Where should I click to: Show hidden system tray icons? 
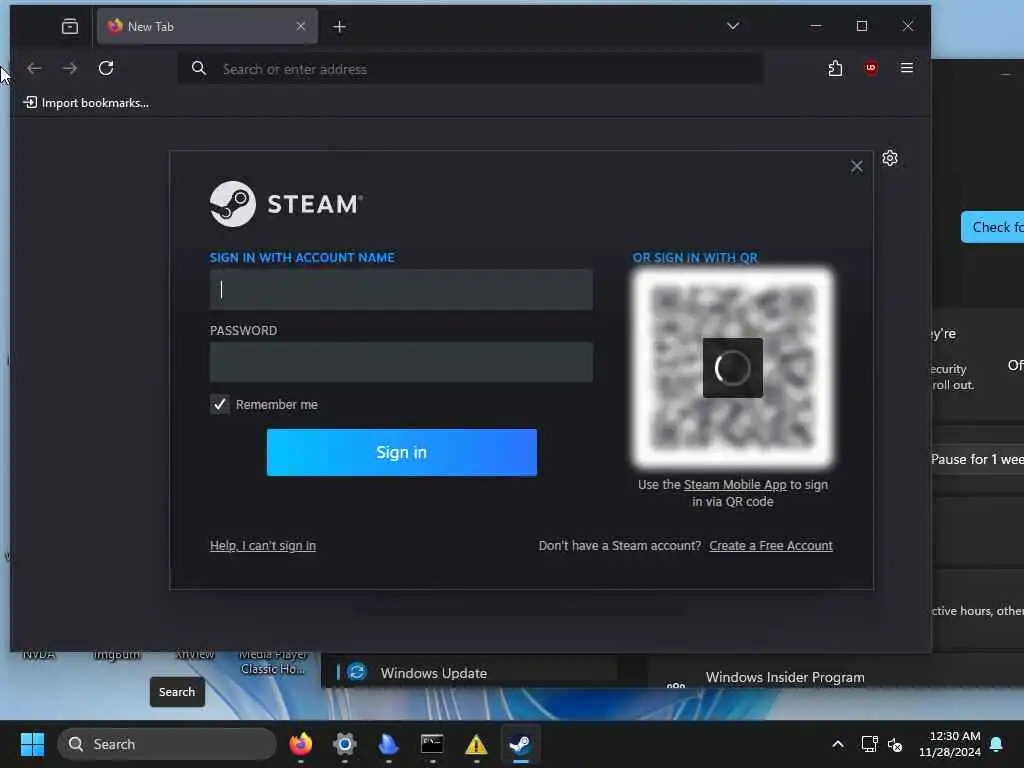tap(838, 744)
